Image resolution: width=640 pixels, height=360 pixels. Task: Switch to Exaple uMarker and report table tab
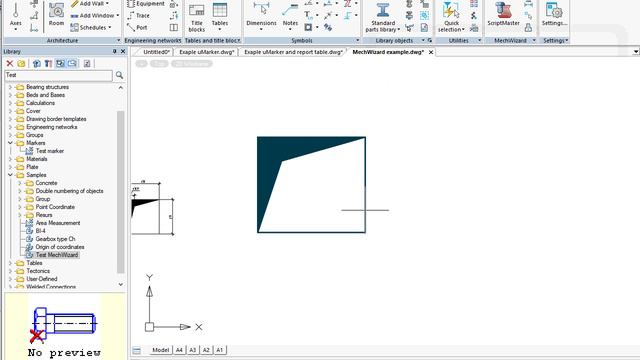click(x=293, y=52)
